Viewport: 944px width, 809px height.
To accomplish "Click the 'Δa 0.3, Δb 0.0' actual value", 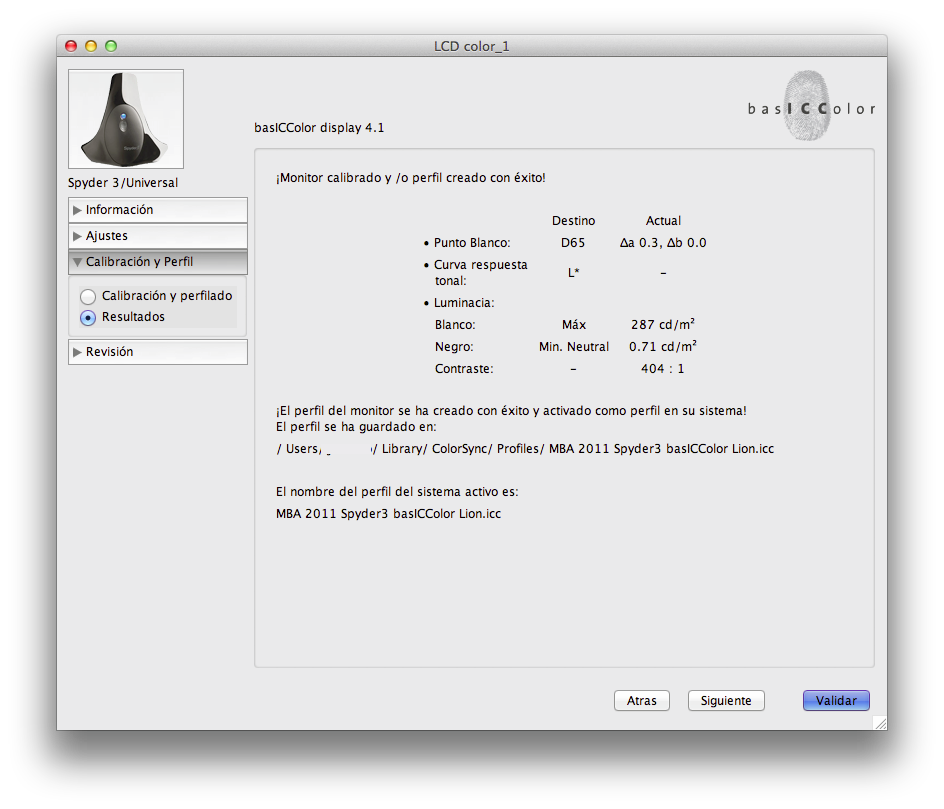I will click(663, 243).
